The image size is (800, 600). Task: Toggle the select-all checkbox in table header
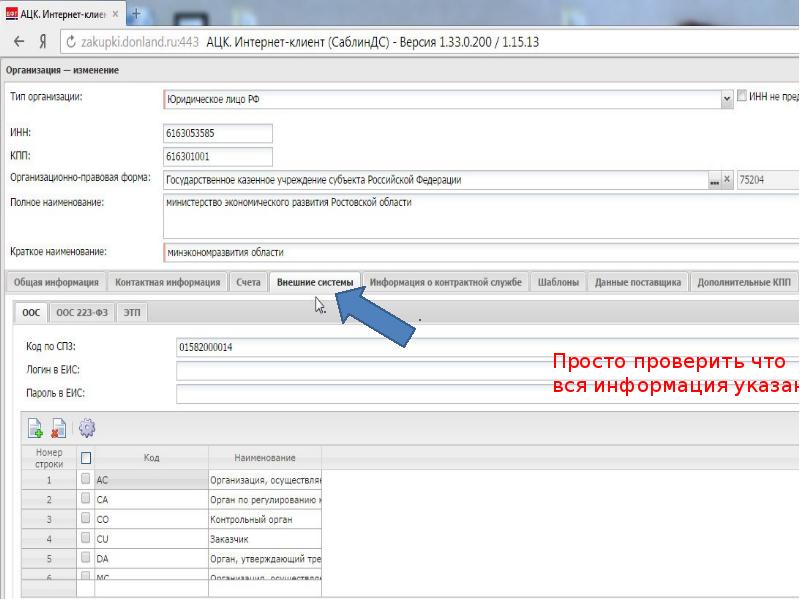point(86,458)
